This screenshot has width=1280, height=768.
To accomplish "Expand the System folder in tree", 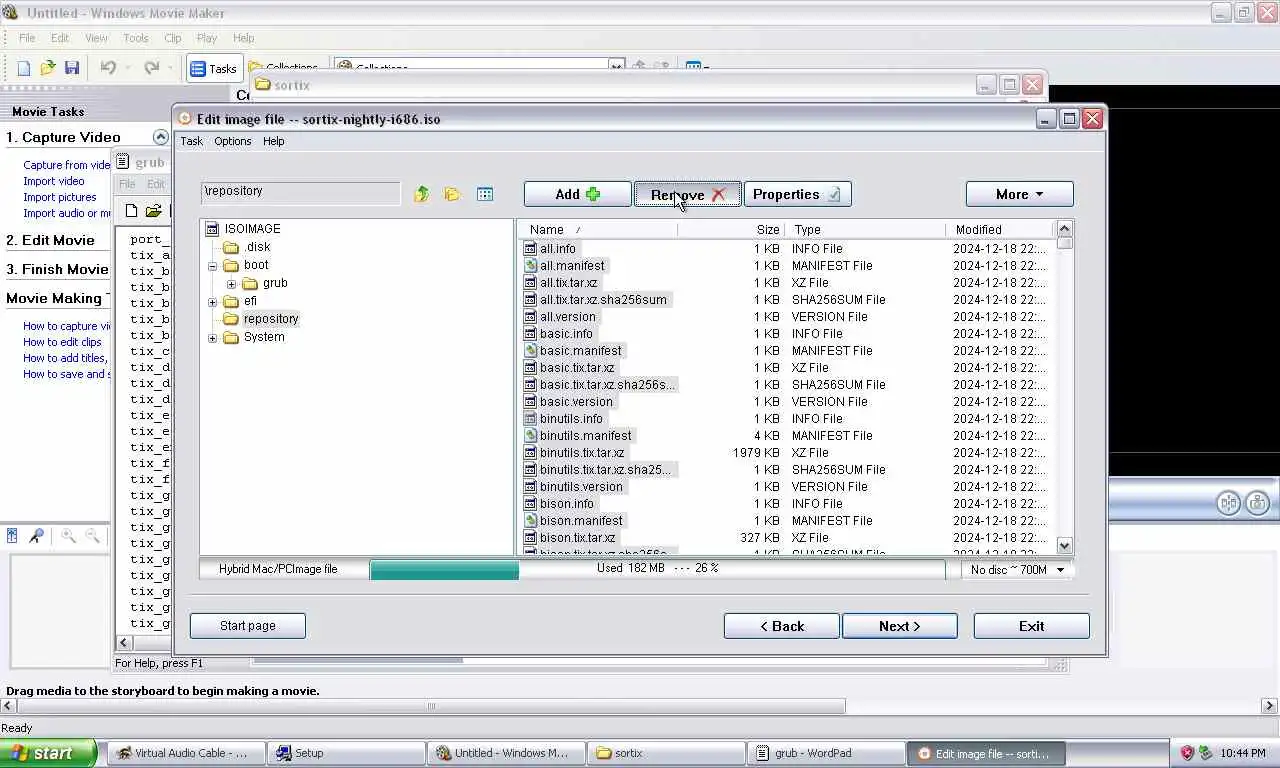I will coord(212,338).
